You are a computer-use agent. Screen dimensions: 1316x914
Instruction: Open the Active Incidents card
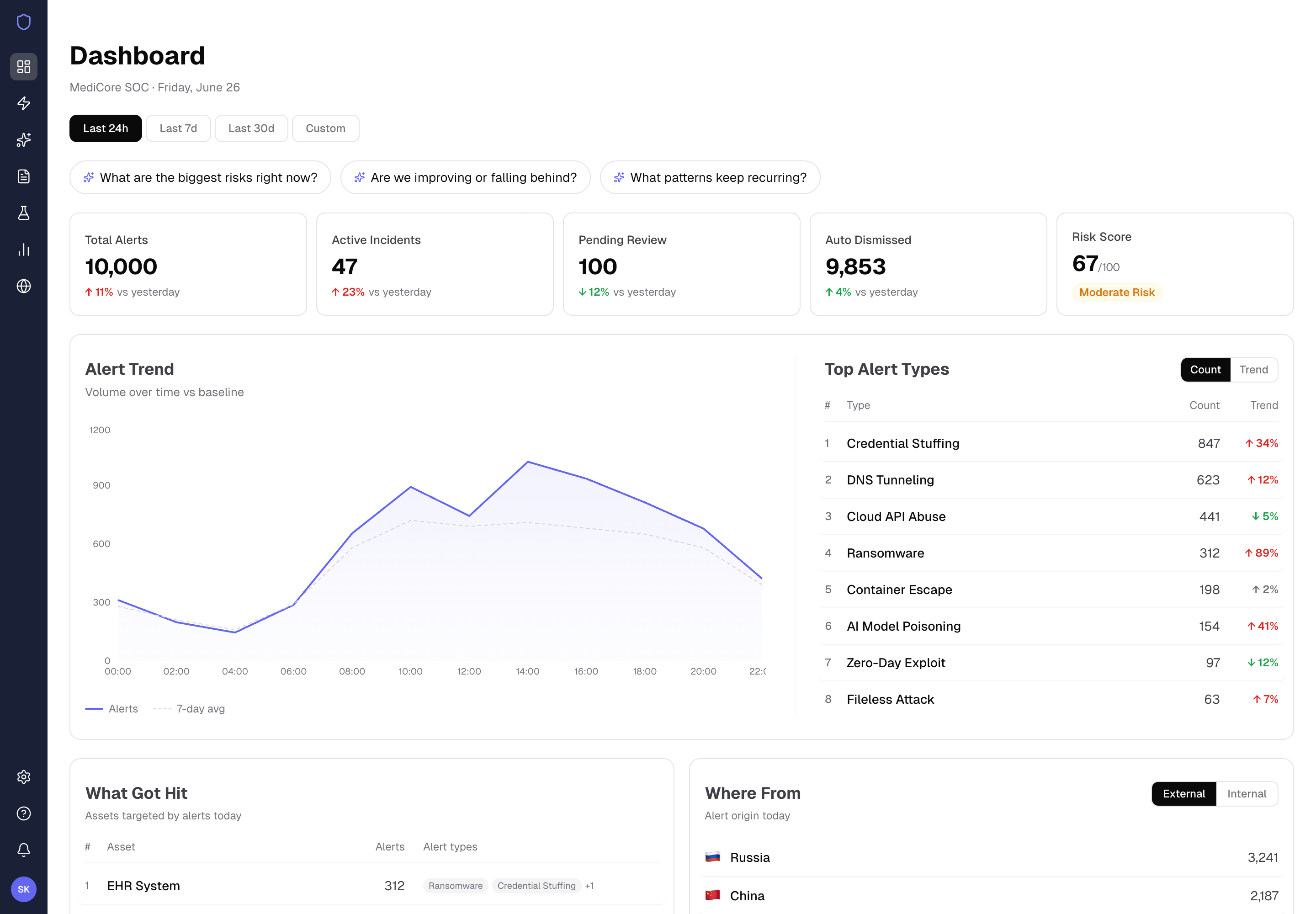[x=435, y=264]
